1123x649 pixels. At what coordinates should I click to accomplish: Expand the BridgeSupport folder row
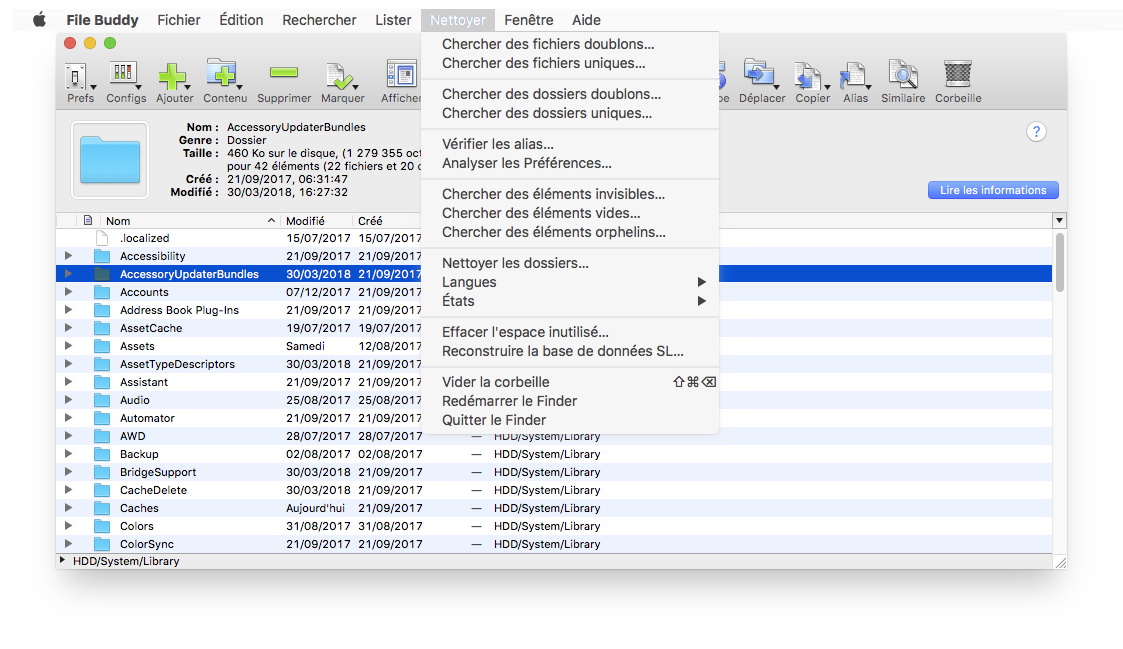68,471
